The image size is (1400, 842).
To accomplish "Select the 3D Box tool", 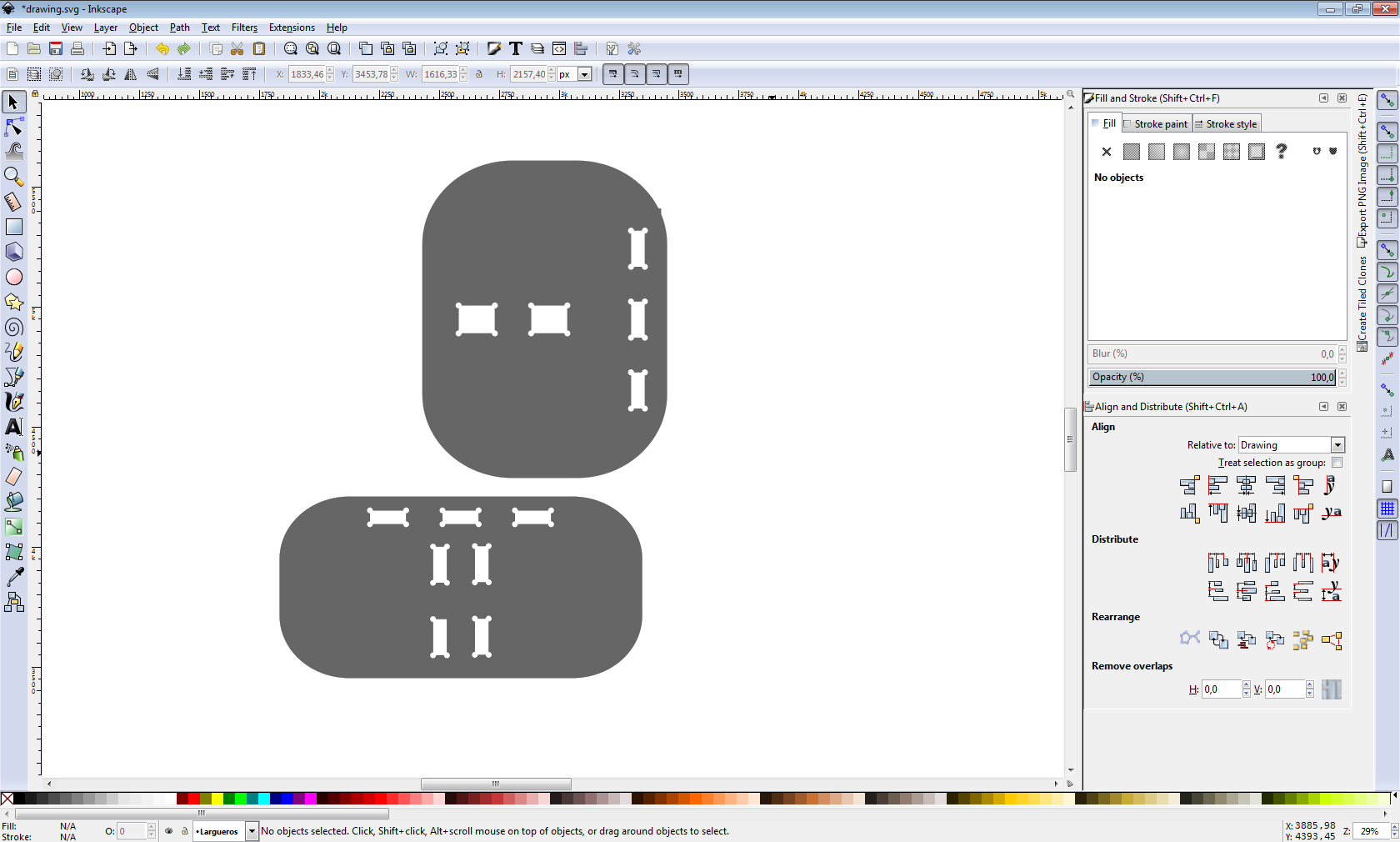I will click(14, 252).
